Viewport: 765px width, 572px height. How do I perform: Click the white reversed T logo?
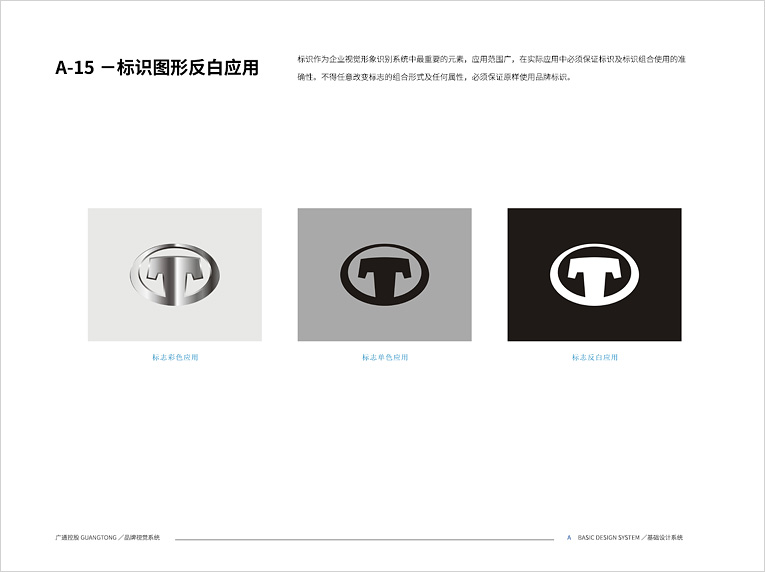(594, 274)
